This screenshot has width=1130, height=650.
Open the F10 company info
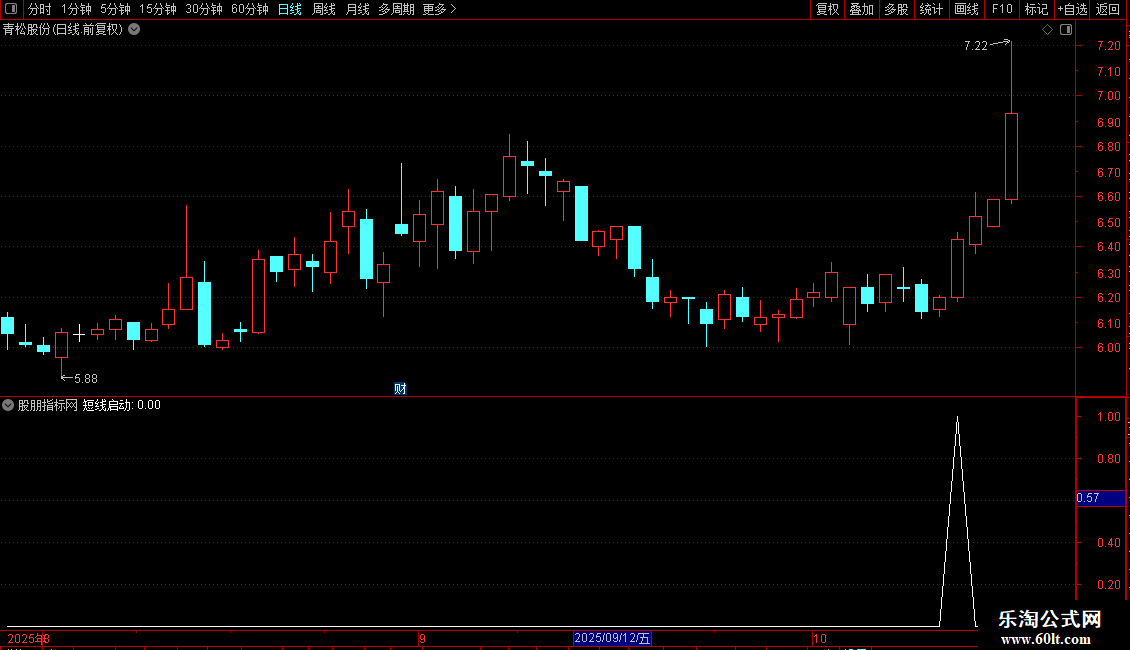1002,9
